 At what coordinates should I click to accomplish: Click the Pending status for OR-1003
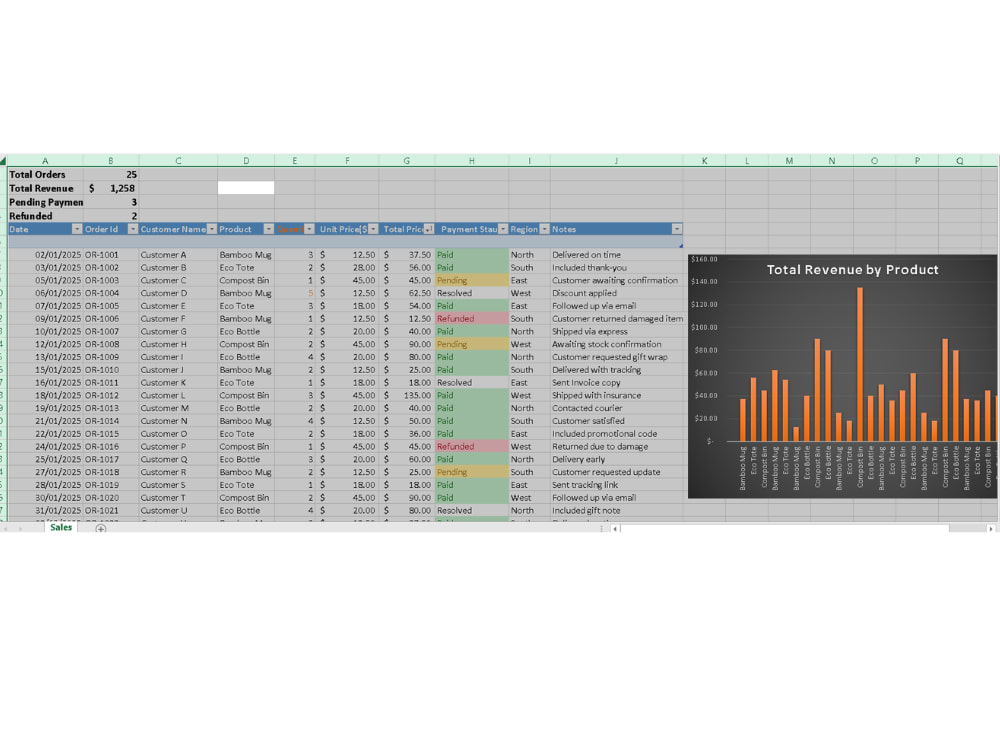472,280
